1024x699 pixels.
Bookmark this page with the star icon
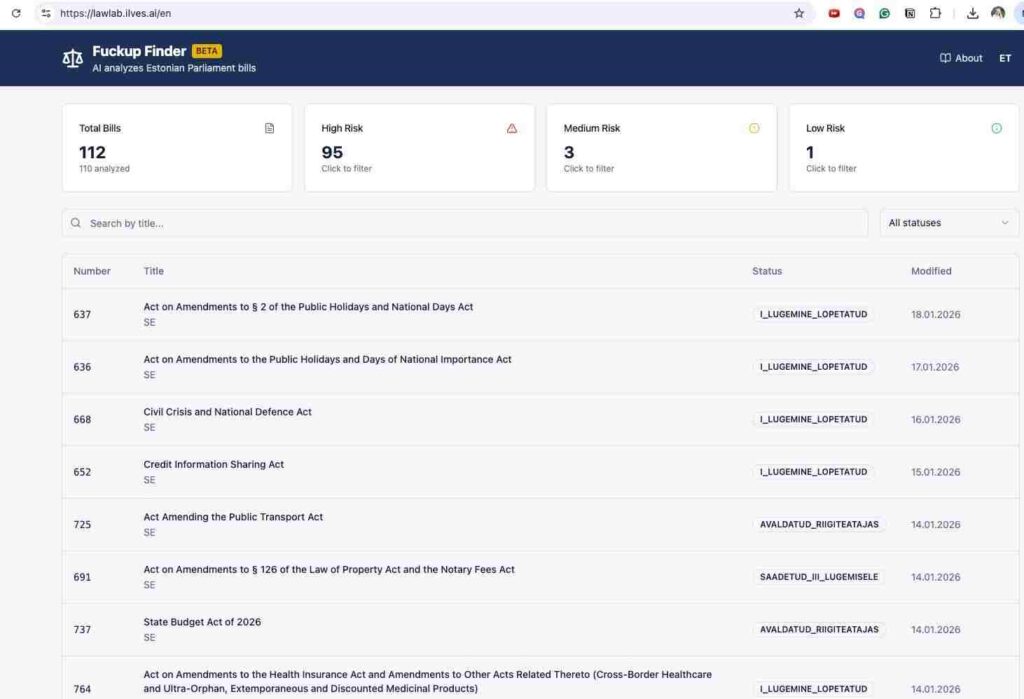tap(799, 14)
